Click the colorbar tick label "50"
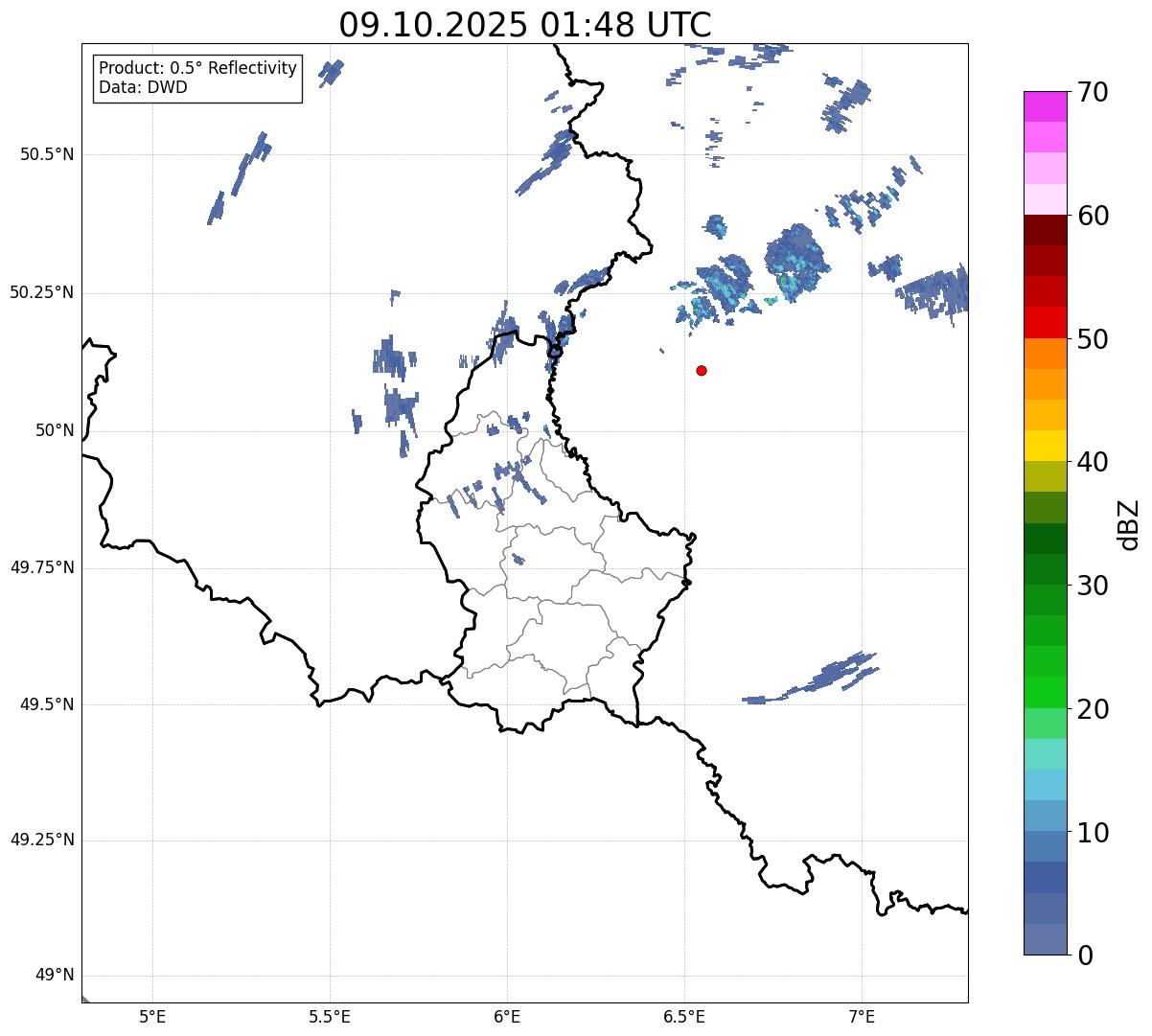The image size is (1152, 1036). [x=1094, y=339]
